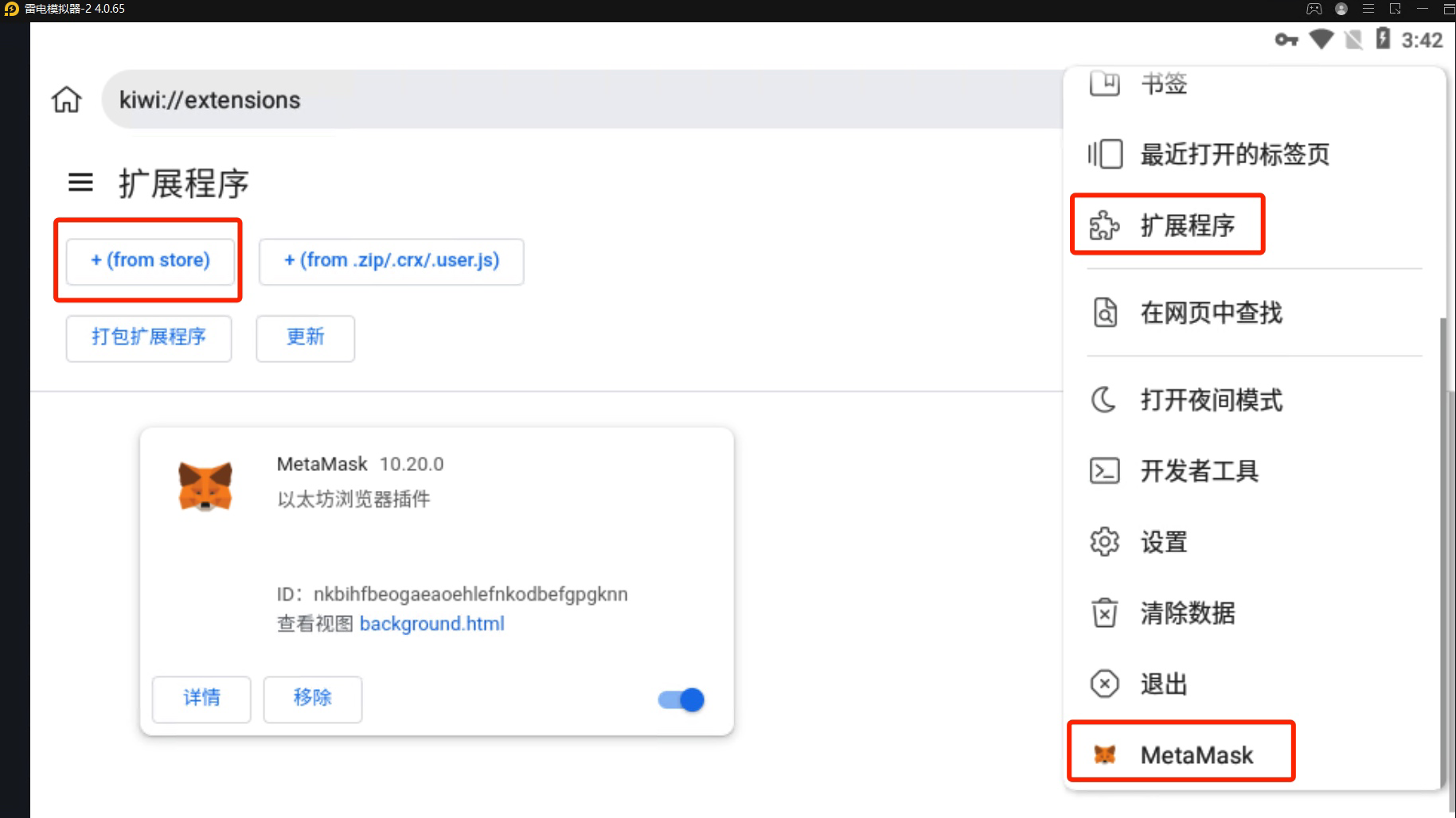The height and width of the screenshot is (818, 1456).
Task: Choose 退出 from the menu
Action: pos(1254,684)
